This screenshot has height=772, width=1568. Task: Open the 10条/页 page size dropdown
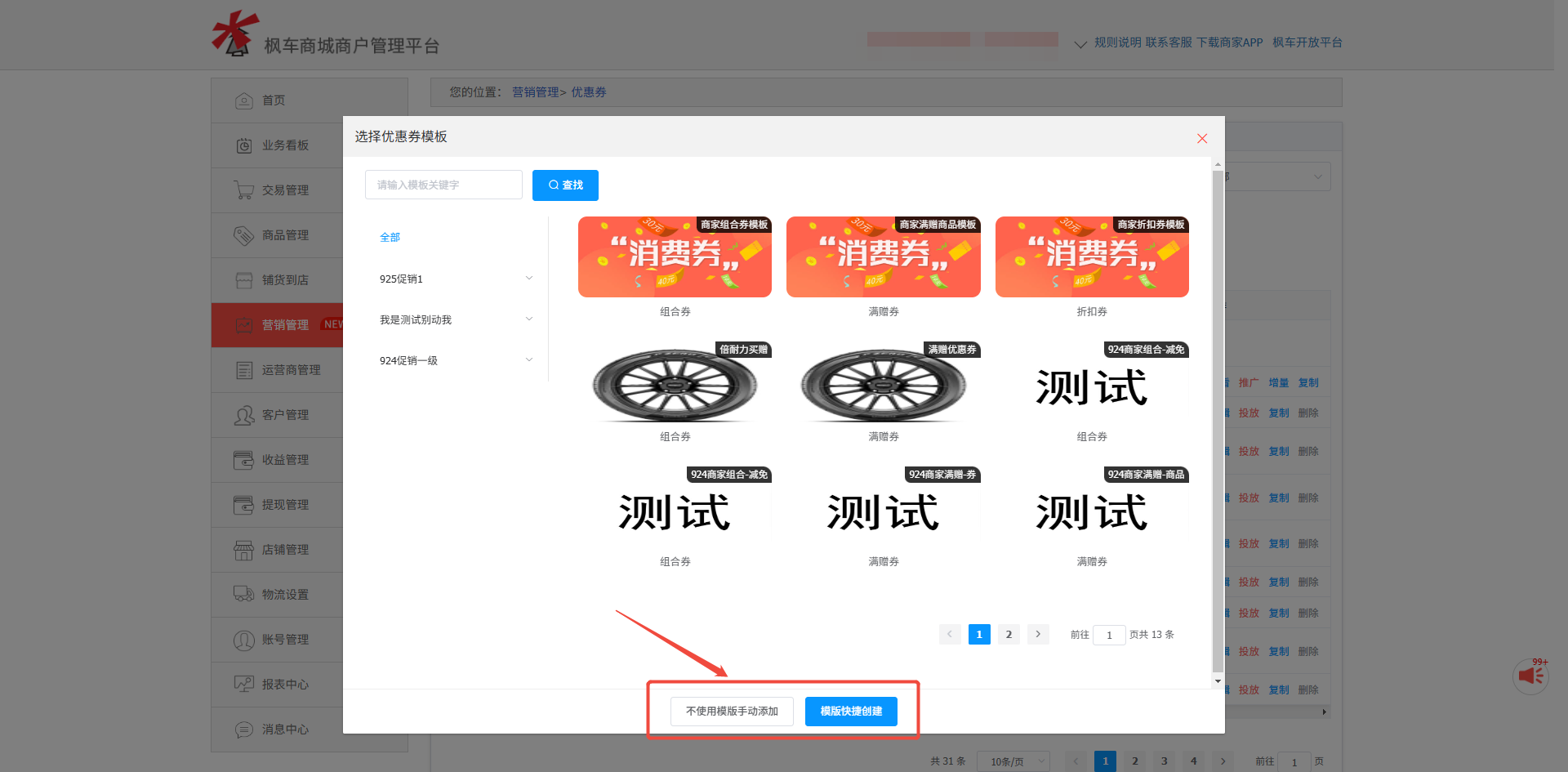click(1013, 761)
